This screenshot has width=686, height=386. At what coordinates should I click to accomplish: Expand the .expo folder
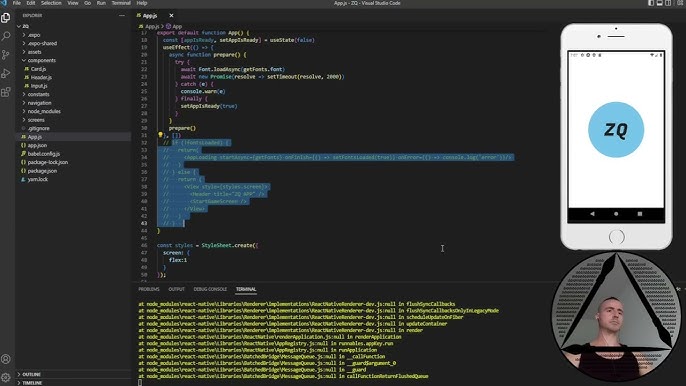point(34,35)
